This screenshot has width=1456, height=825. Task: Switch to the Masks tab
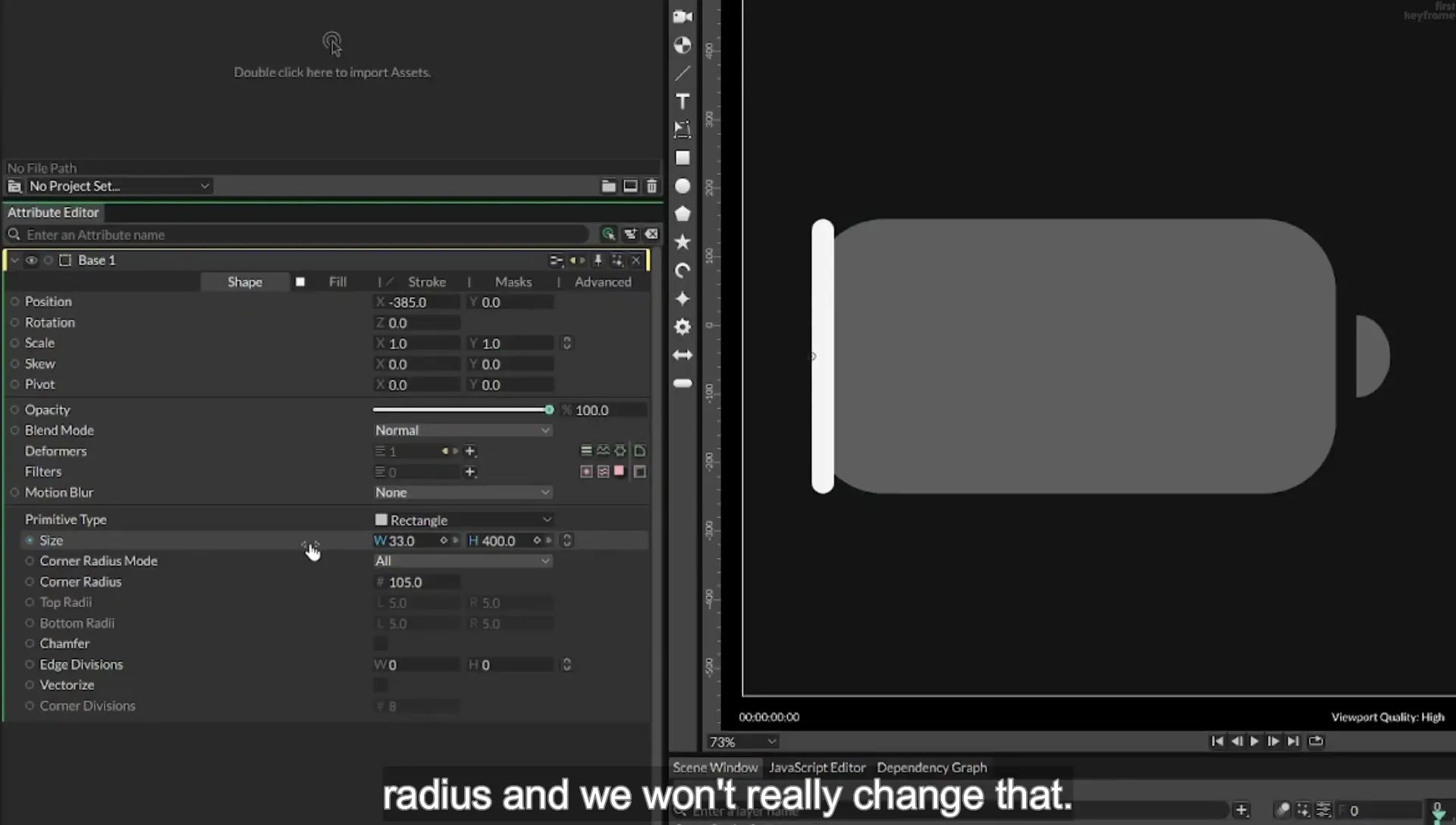click(x=513, y=282)
